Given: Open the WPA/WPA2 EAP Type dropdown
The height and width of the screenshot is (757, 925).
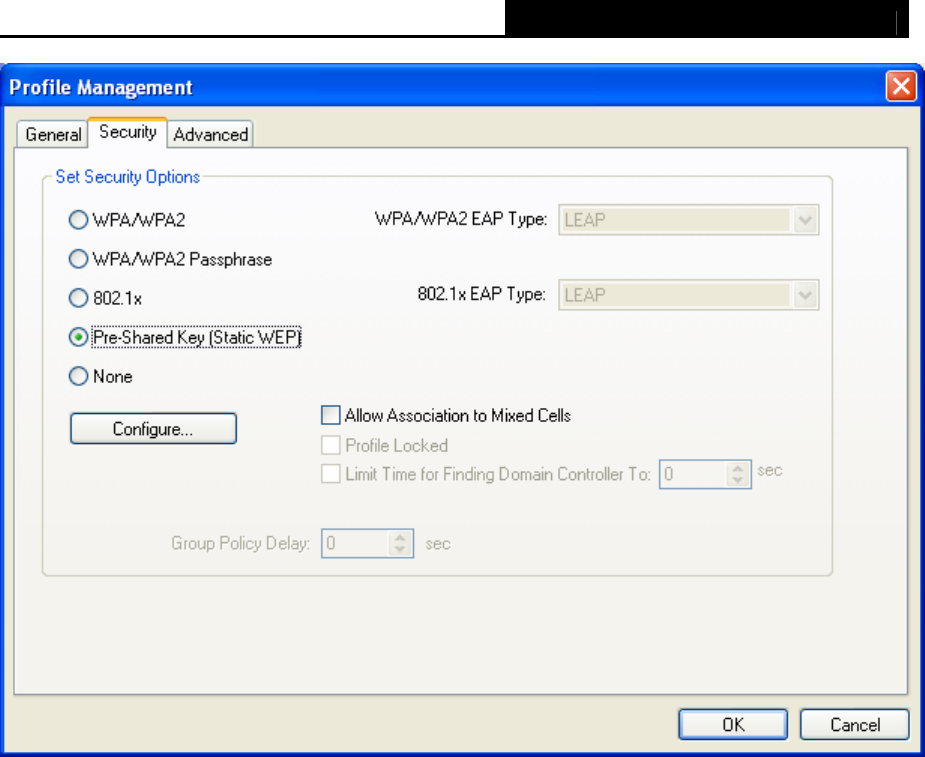Looking at the screenshot, I should point(688,220).
